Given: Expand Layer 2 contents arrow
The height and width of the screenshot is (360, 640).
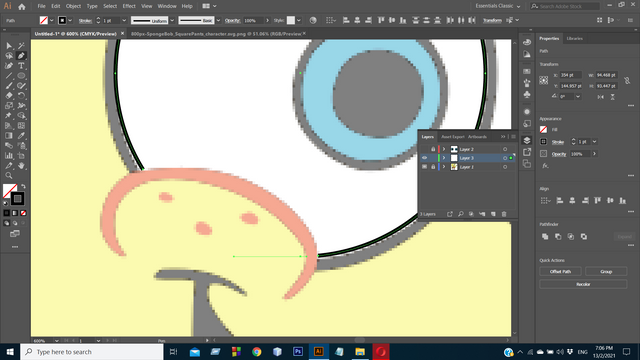Looking at the screenshot, I should [x=444, y=149].
